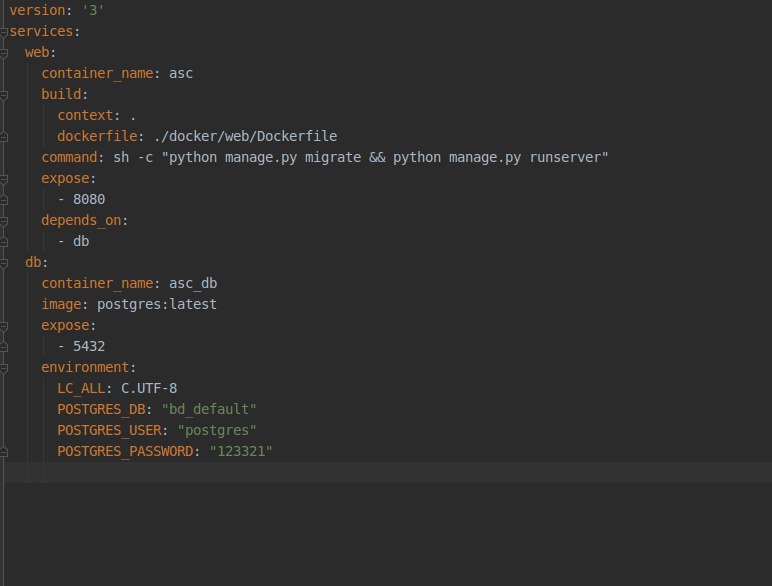Click the LC_ALL variable name
The width and height of the screenshot is (772, 586).
point(81,389)
